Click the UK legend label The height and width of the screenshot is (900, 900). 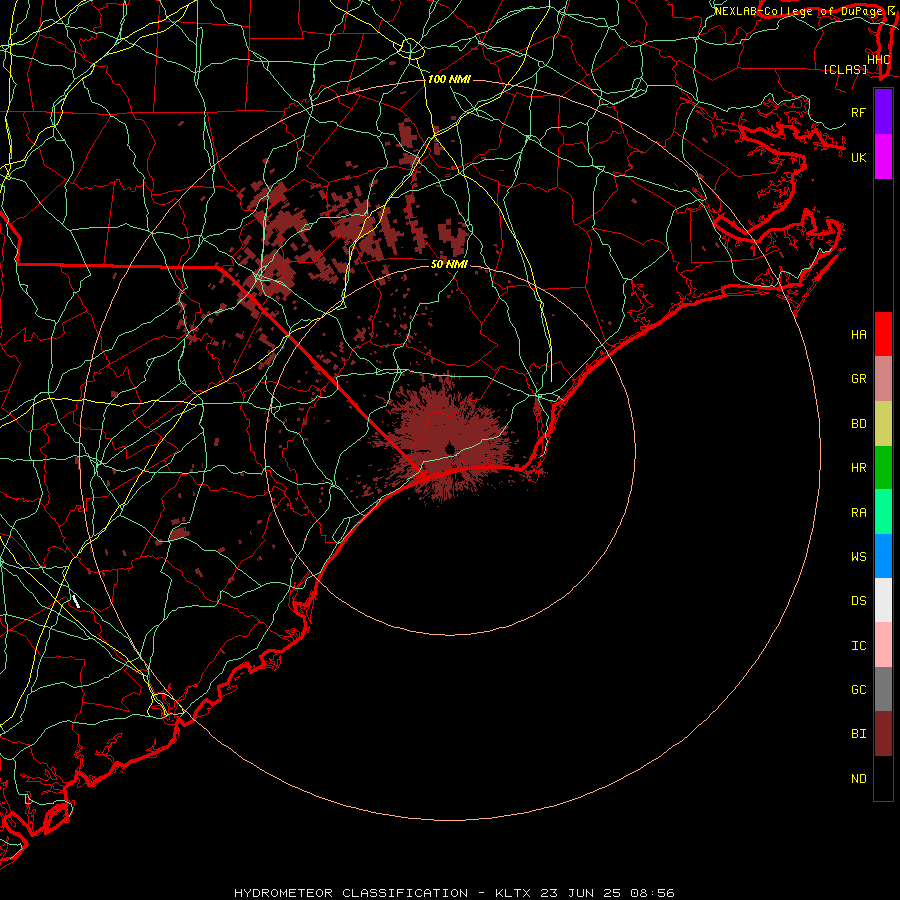coord(858,157)
